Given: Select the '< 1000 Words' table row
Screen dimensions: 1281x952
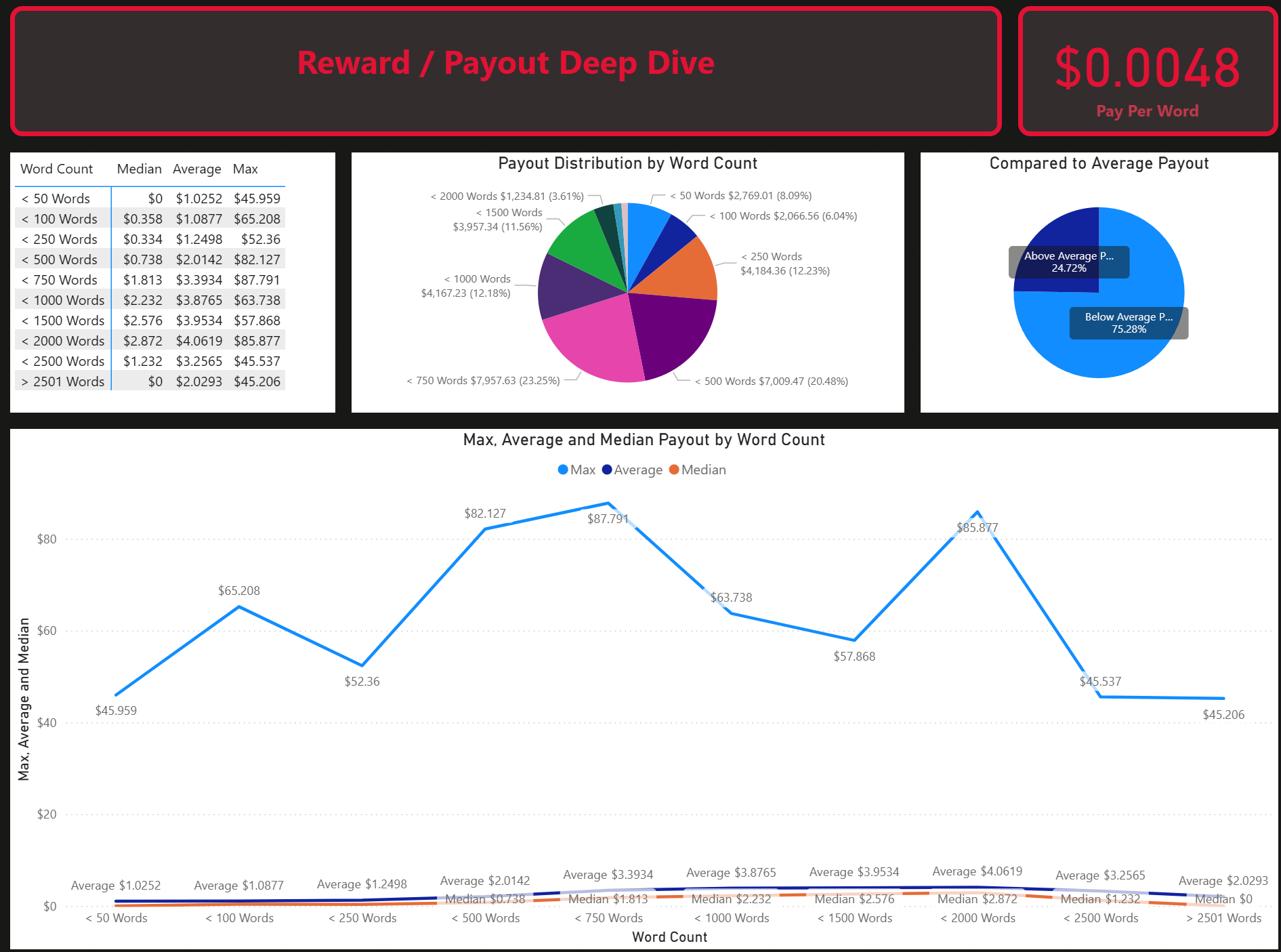Looking at the screenshot, I should click(x=150, y=300).
